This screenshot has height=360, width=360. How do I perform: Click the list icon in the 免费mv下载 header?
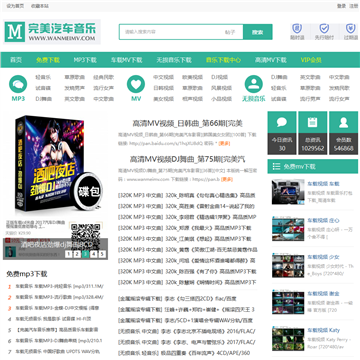[276, 166]
